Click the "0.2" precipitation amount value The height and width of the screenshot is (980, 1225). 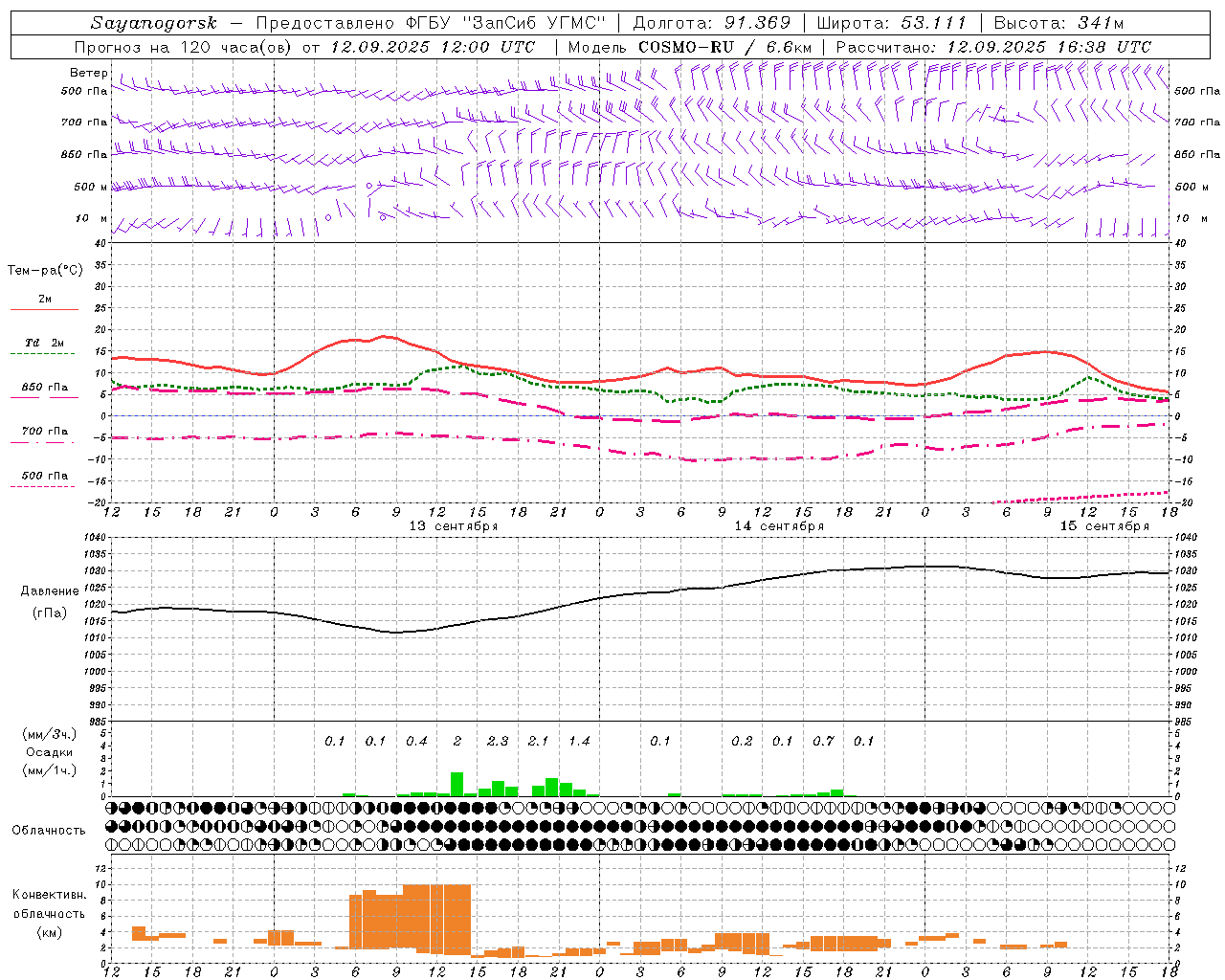pos(742,741)
